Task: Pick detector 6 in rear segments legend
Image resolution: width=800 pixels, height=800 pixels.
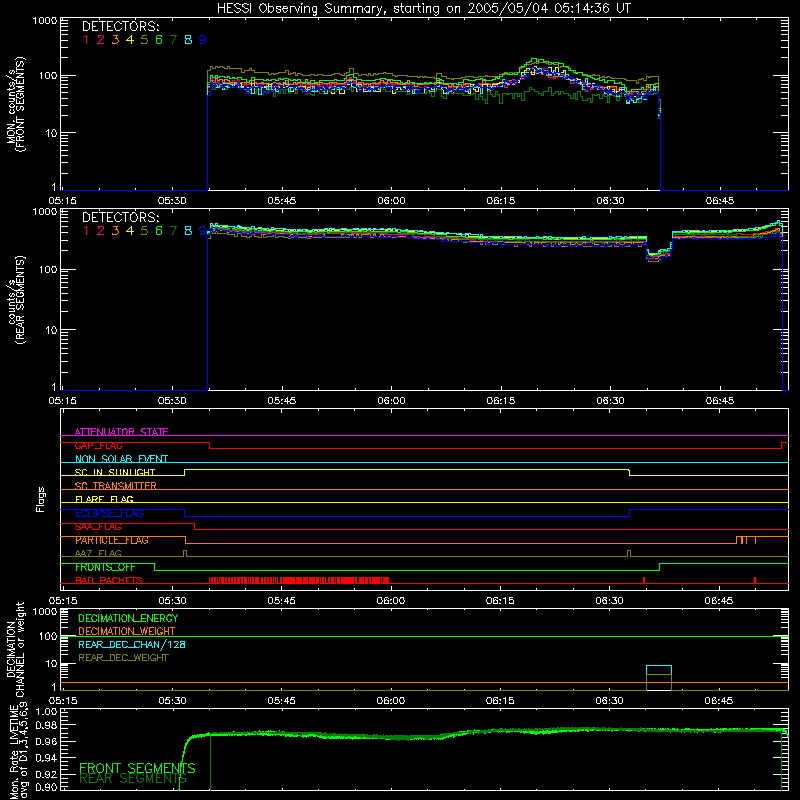Action: point(159,231)
